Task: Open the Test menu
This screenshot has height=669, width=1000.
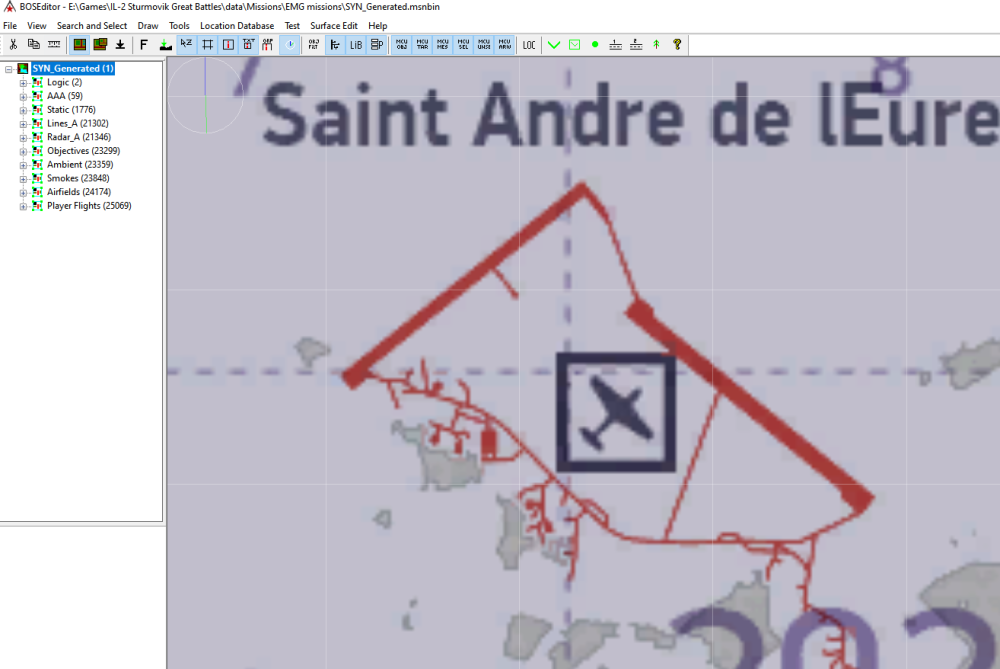Action: (292, 26)
